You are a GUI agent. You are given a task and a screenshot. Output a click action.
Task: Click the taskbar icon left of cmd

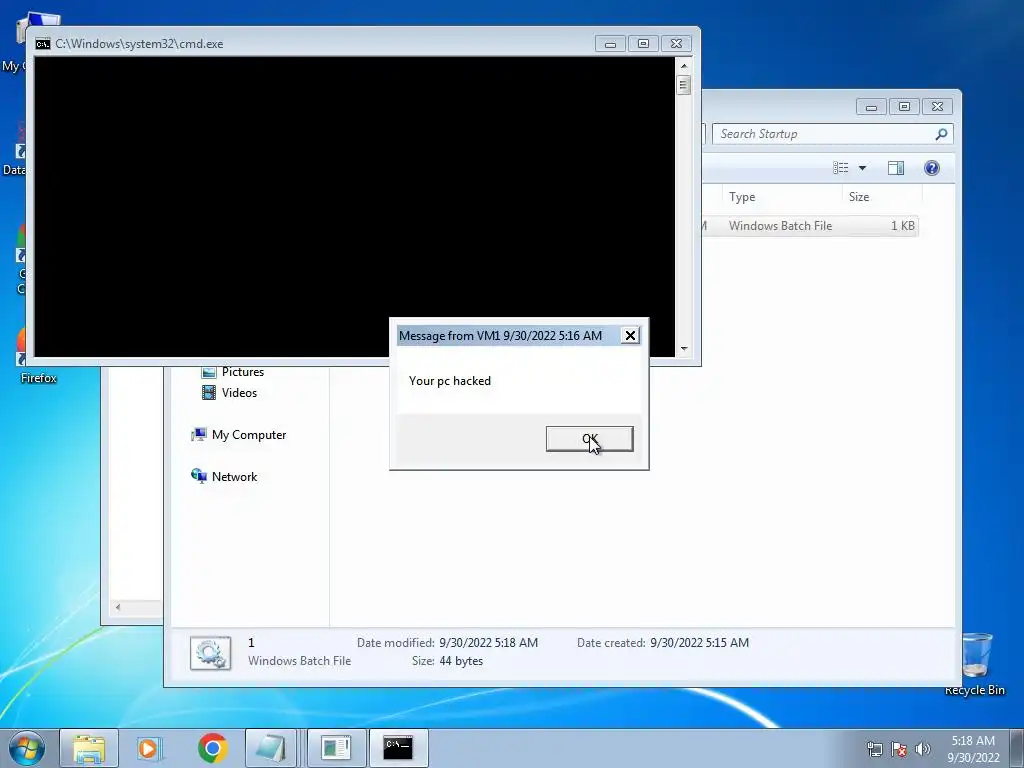tap(336, 748)
